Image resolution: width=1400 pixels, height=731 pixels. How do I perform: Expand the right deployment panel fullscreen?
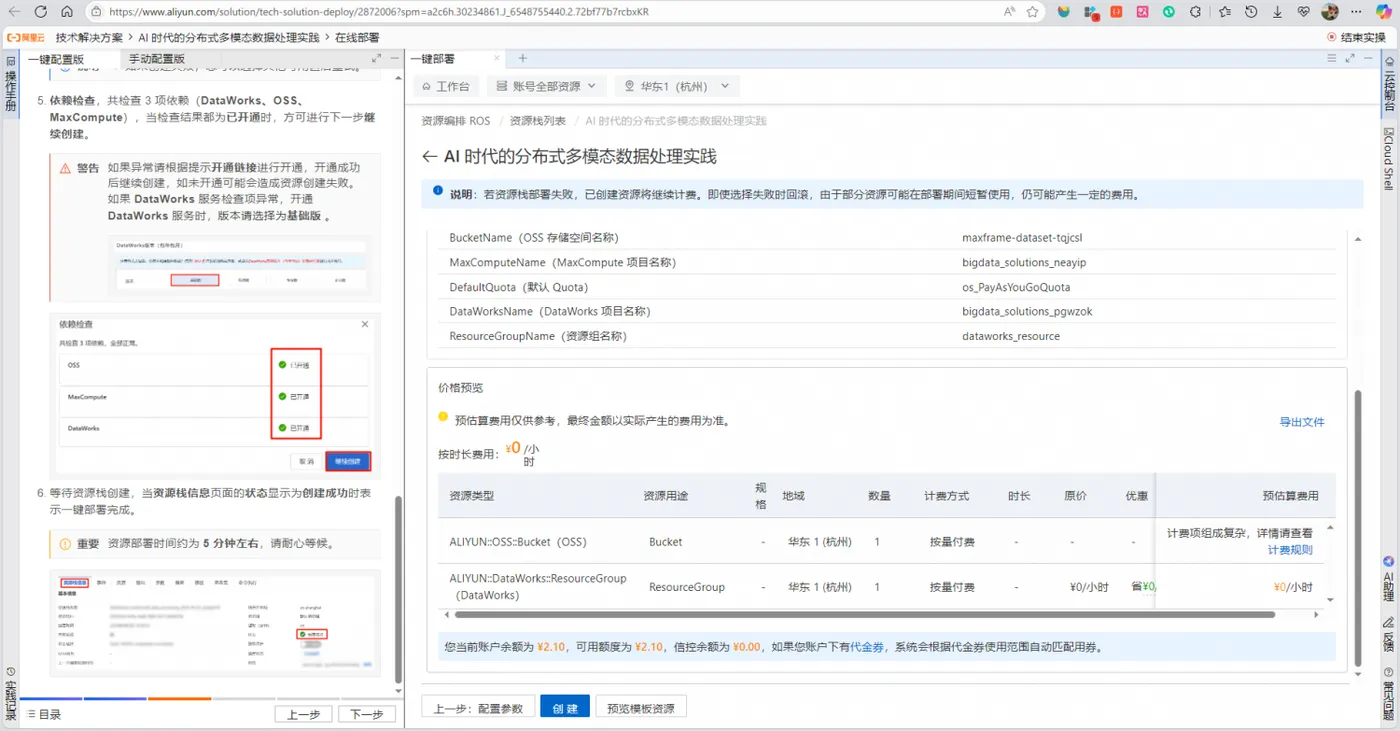click(1351, 59)
